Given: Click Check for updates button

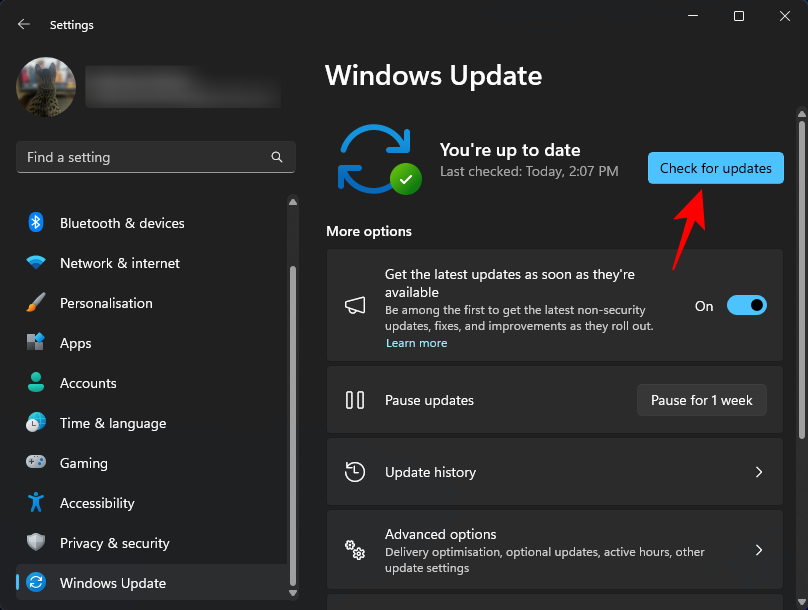Looking at the screenshot, I should tap(715, 168).
